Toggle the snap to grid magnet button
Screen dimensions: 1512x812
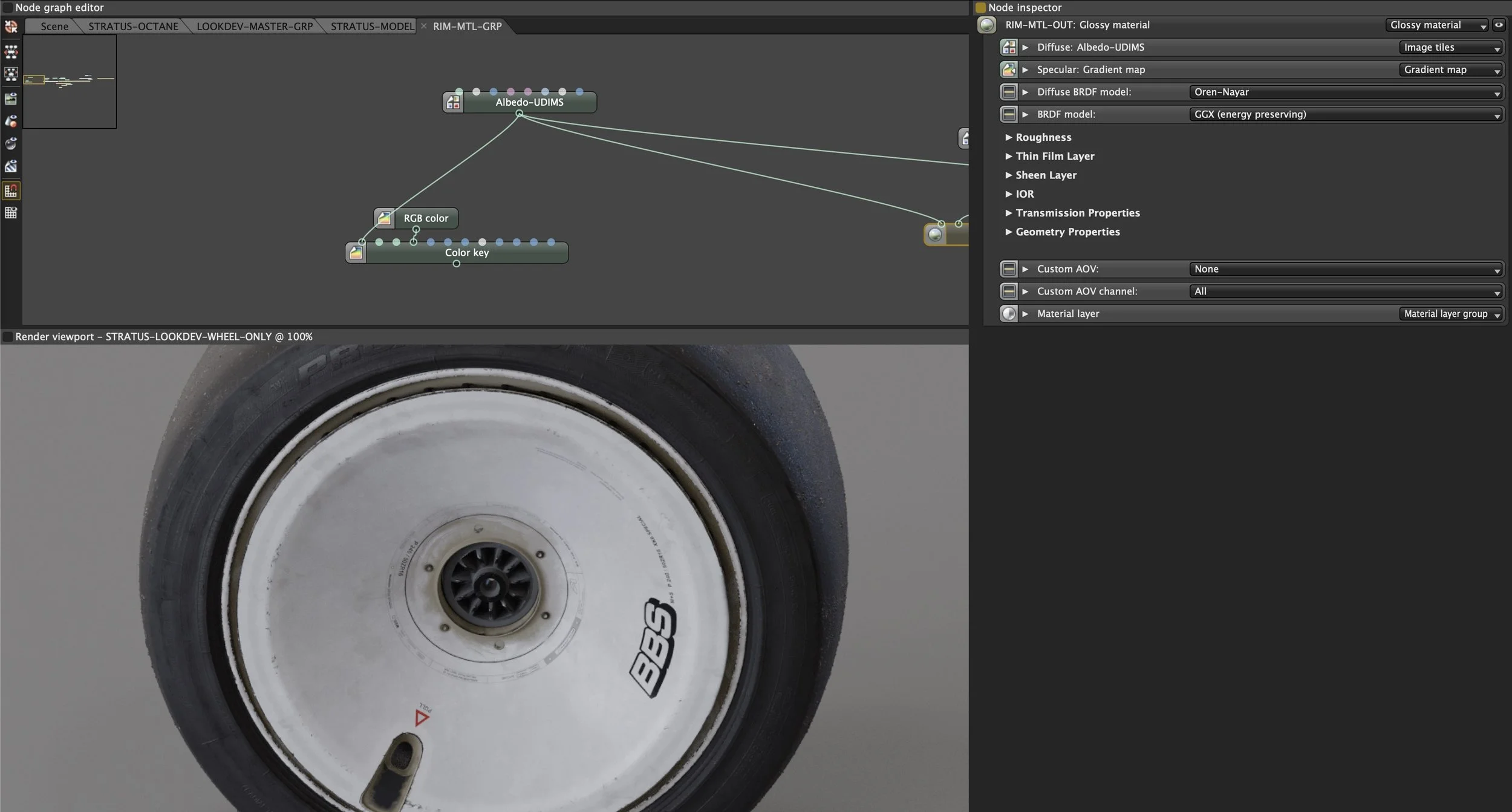[x=11, y=190]
